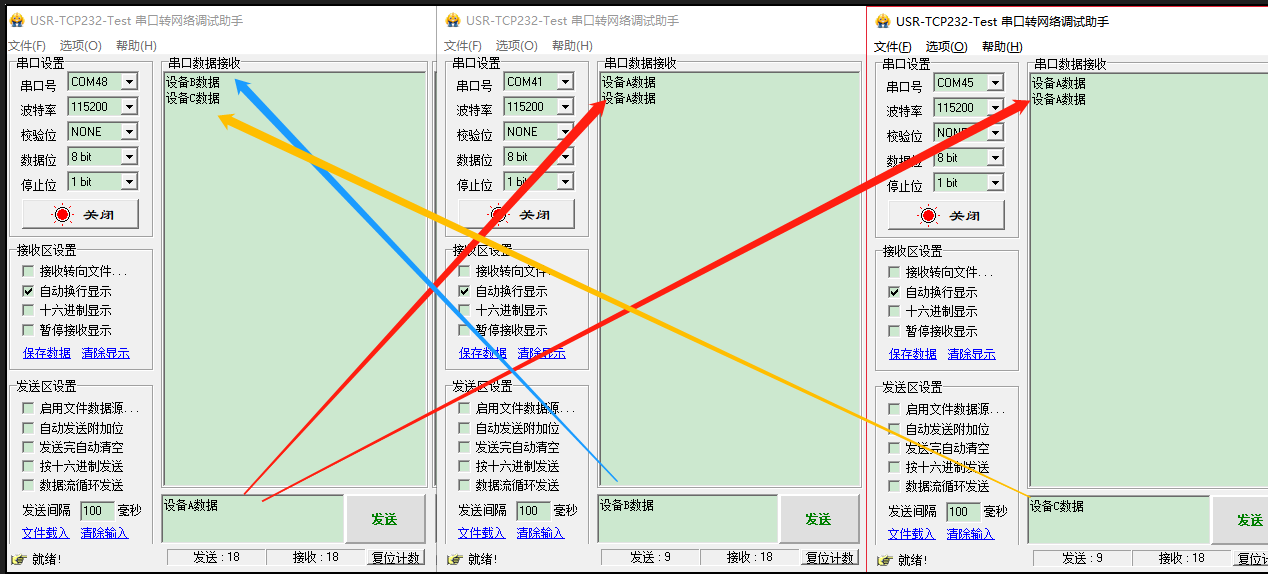
Task: Click the status bar hand icon in the COM45 window
Action: [884, 560]
